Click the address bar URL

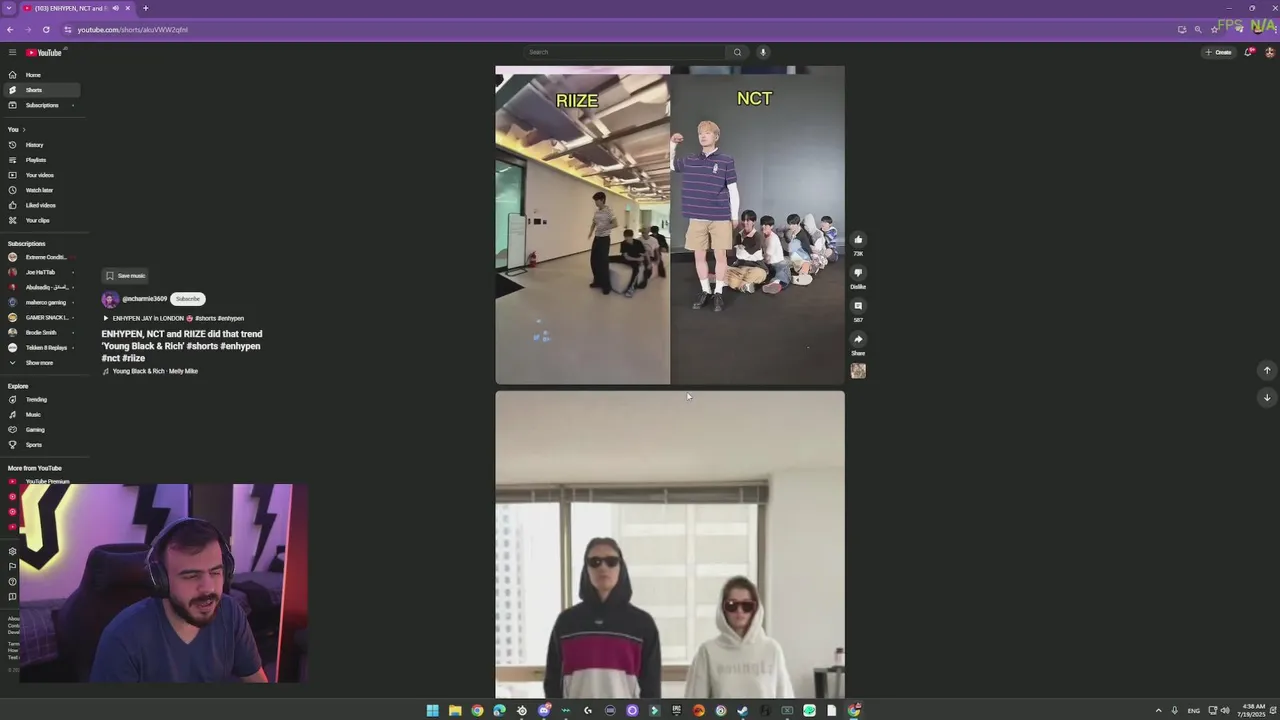tap(133, 30)
